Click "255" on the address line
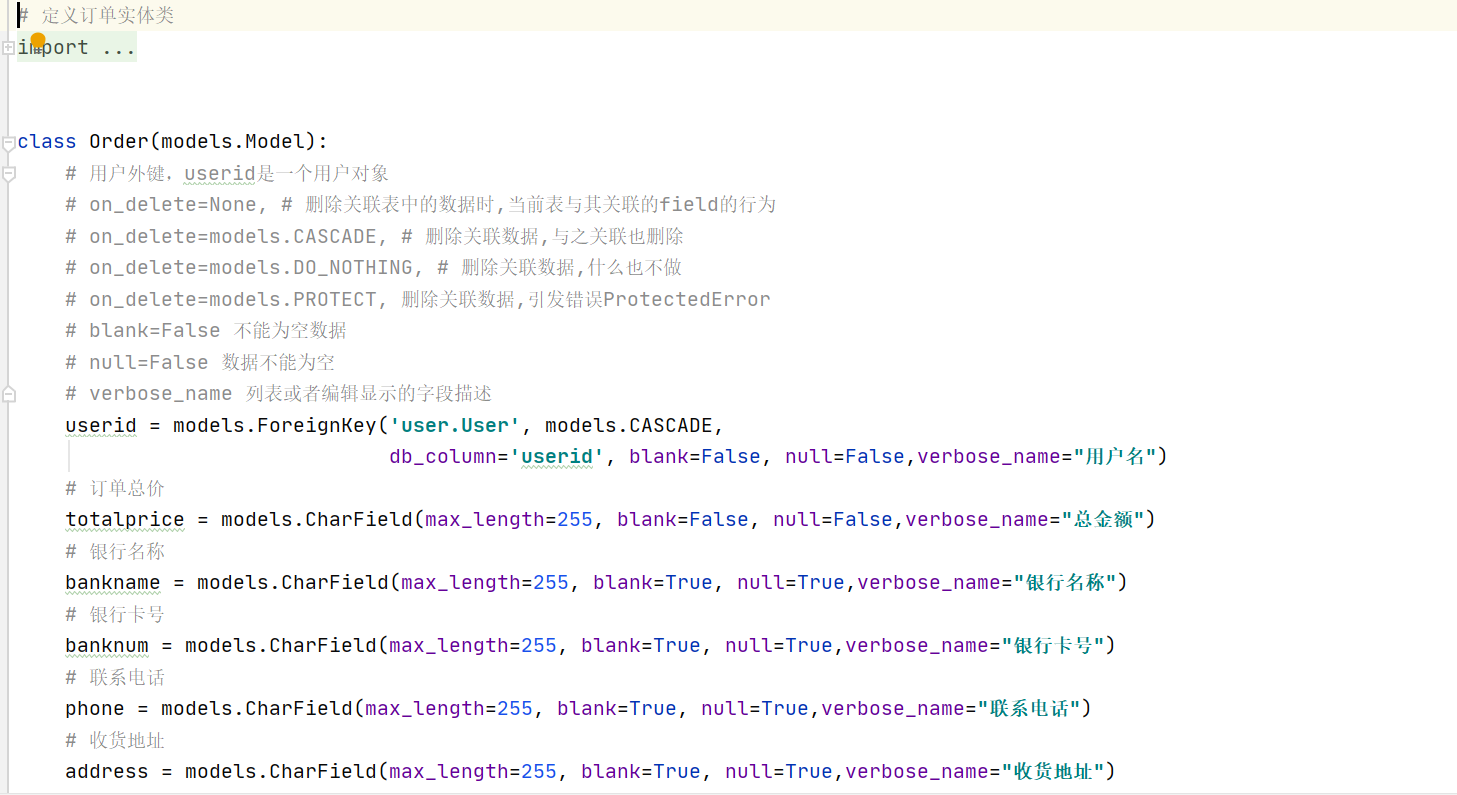The width and height of the screenshot is (1457, 795). pyautogui.click(x=539, y=772)
